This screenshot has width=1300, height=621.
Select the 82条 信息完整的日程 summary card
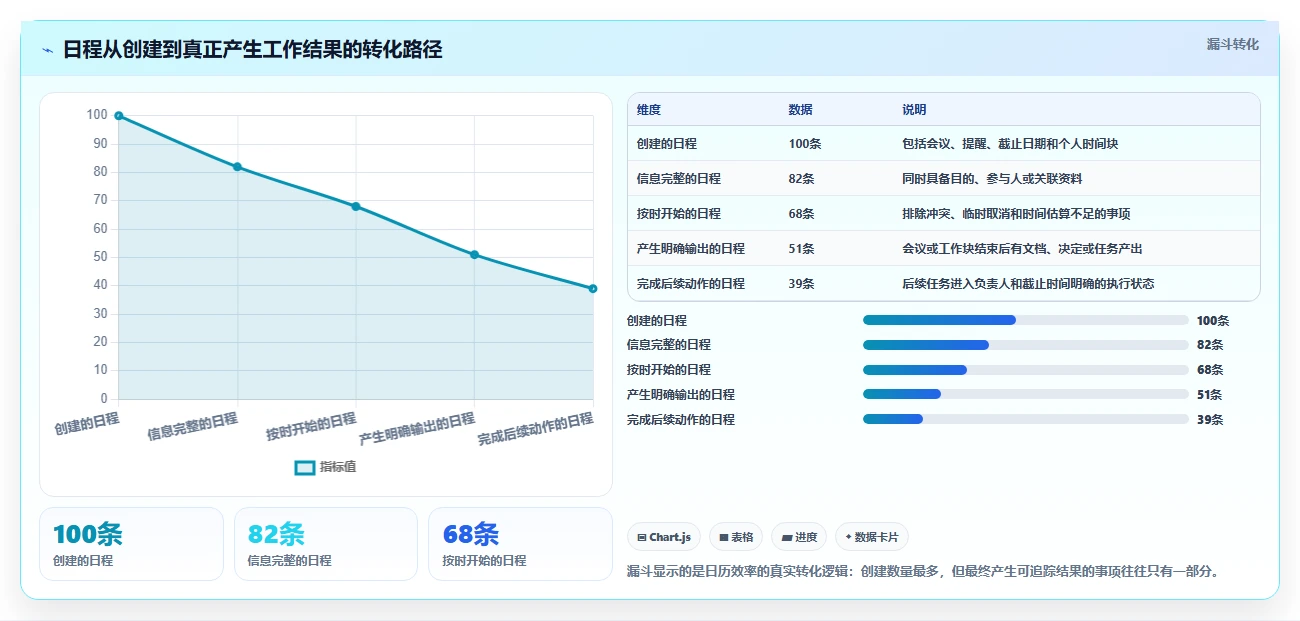(326, 544)
